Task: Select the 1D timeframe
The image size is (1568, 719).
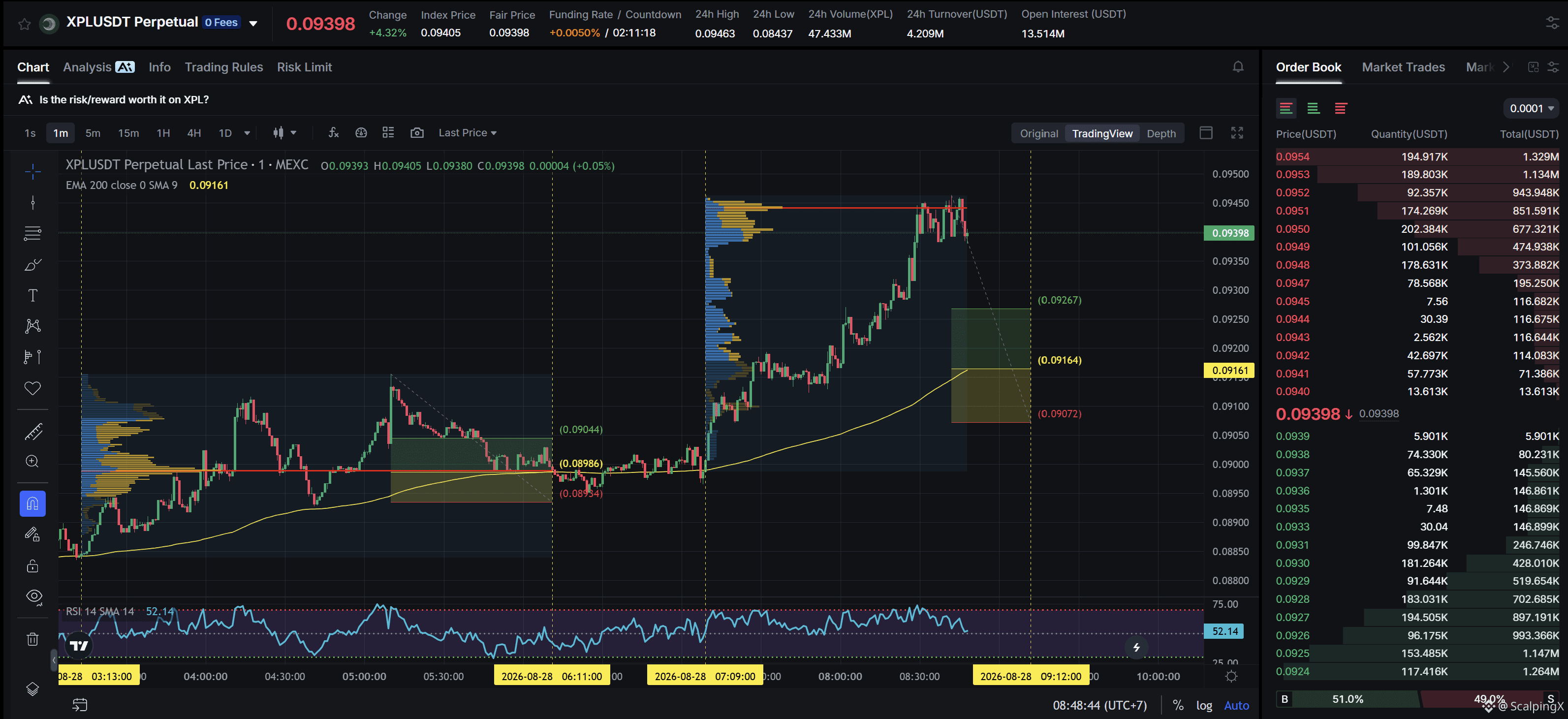Action: click(225, 133)
